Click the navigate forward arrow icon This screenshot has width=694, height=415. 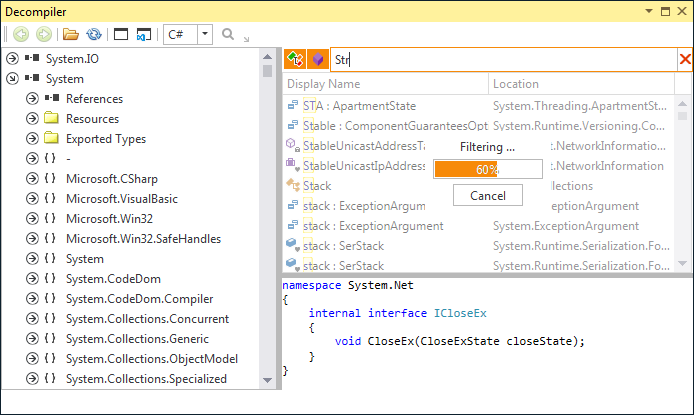click(x=44, y=34)
